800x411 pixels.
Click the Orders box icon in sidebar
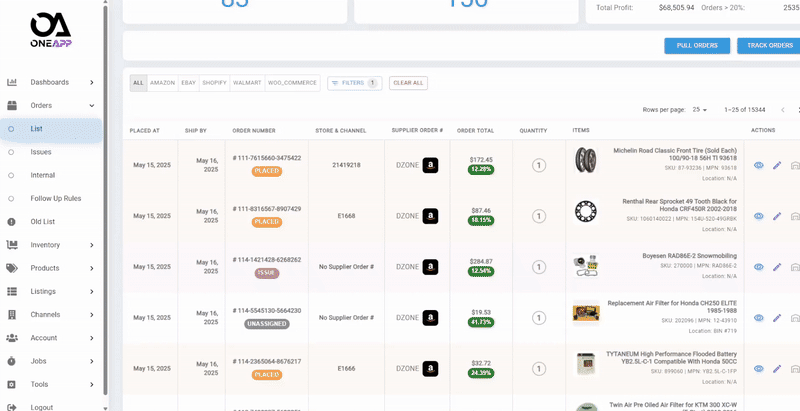11,106
